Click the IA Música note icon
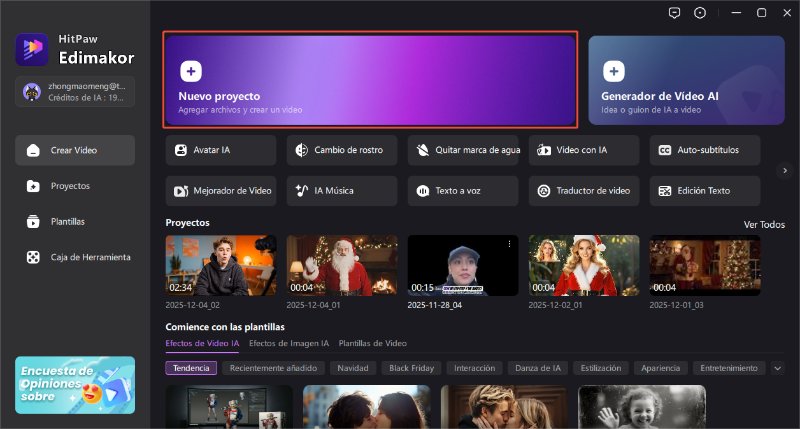800x429 pixels. (302, 191)
